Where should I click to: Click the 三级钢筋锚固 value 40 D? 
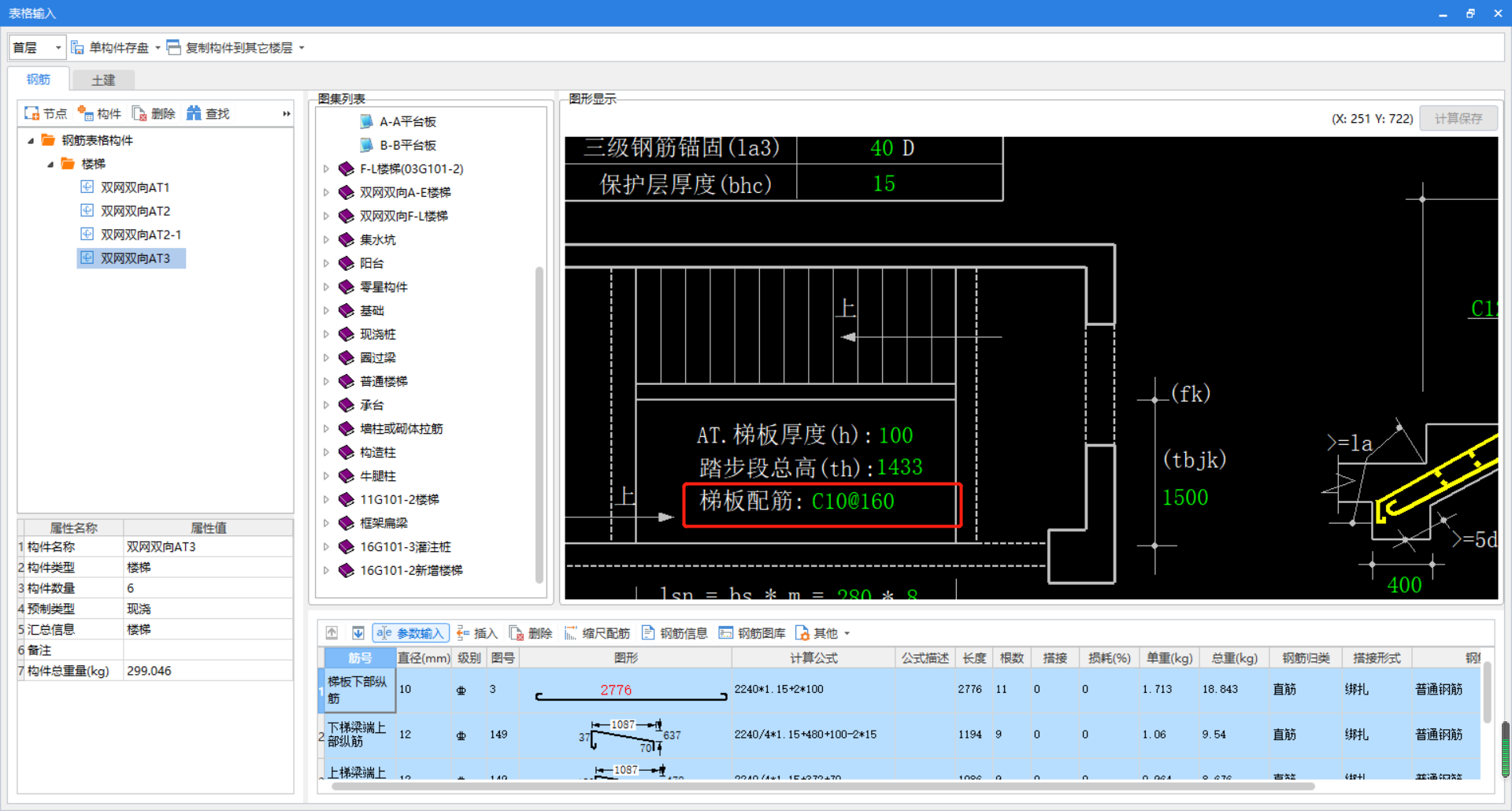(x=892, y=148)
